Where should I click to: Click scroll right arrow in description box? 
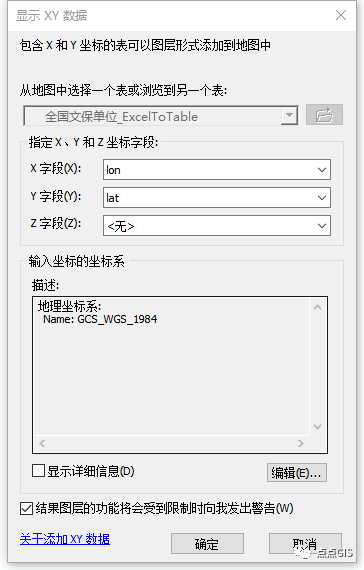[x=301, y=443]
